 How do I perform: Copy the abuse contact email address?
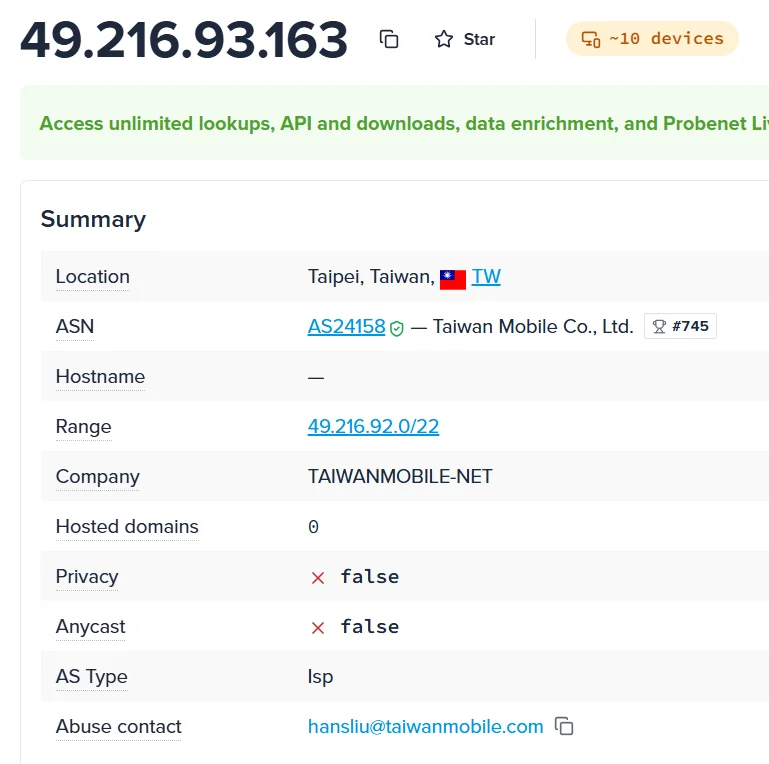pyautogui.click(x=564, y=726)
